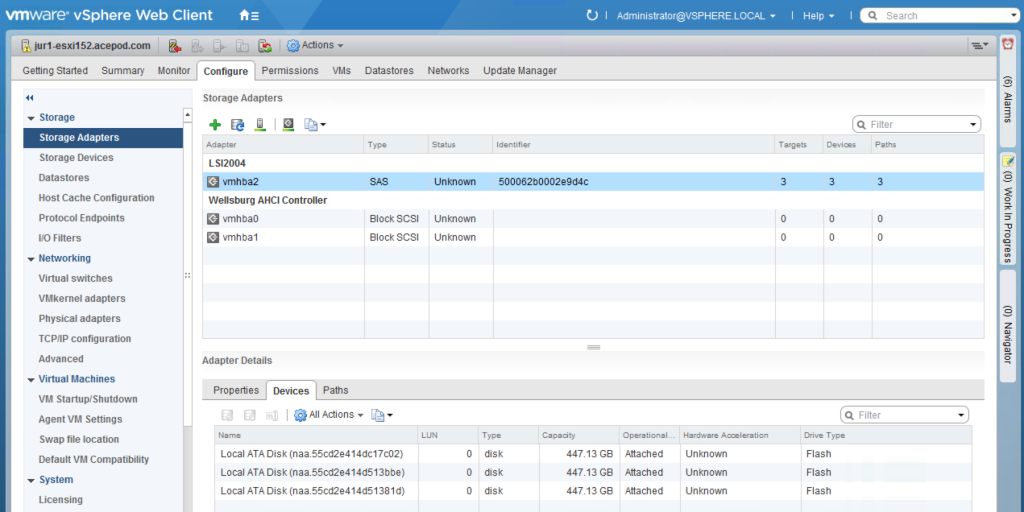The width and height of the screenshot is (1024, 512).
Task: Open the Datastores tab
Action: click(389, 71)
